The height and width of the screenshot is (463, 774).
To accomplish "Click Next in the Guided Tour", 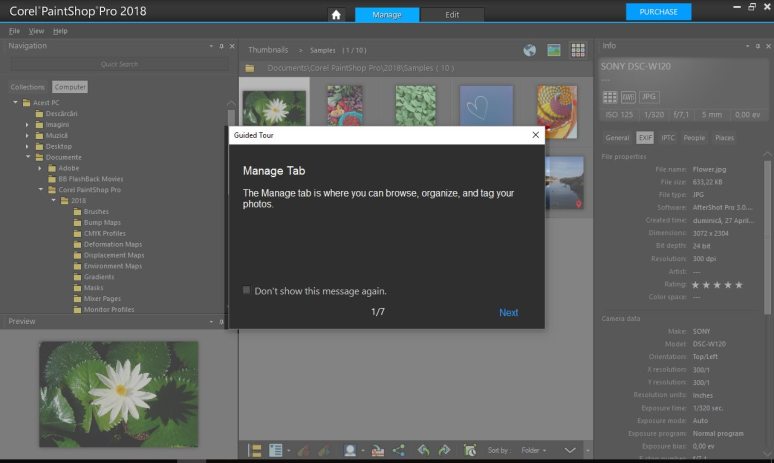I will click(x=508, y=312).
